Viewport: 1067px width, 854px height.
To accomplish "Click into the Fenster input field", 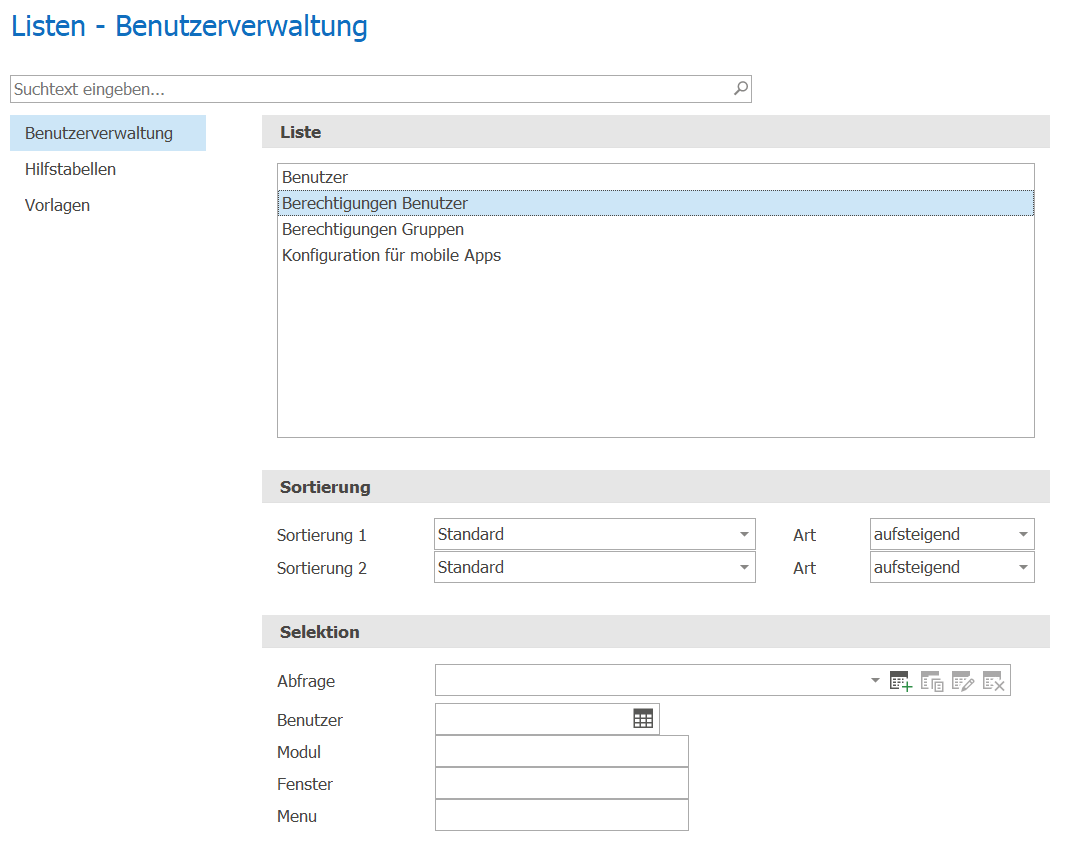I will (562, 783).
